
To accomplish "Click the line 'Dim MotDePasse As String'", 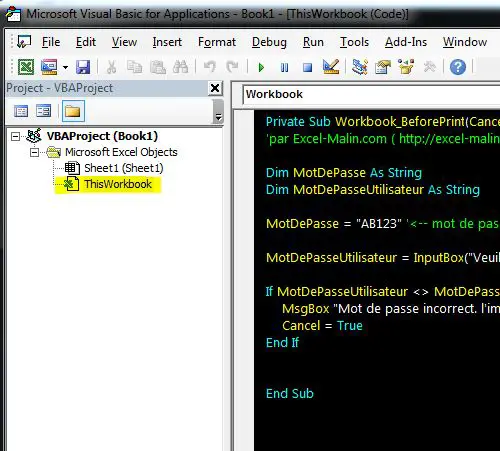I will [344, 173].
